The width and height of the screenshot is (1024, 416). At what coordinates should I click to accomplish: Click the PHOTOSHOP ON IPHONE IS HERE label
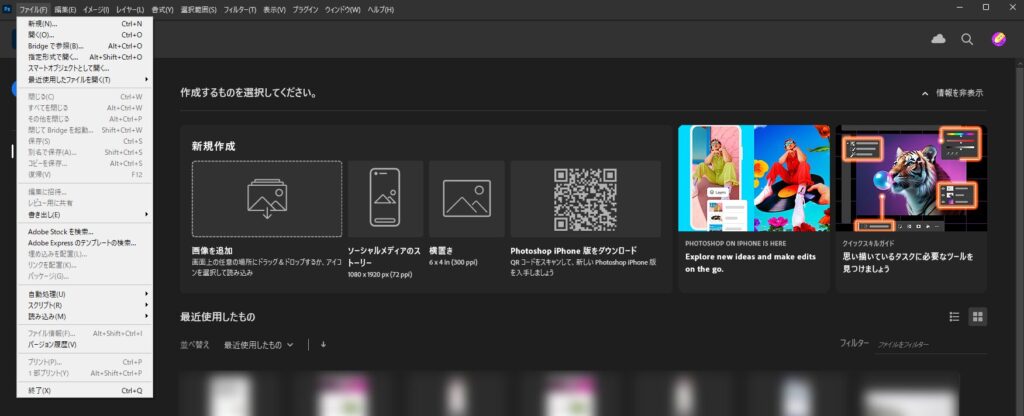pyautogui.click(x=736, y=243)
